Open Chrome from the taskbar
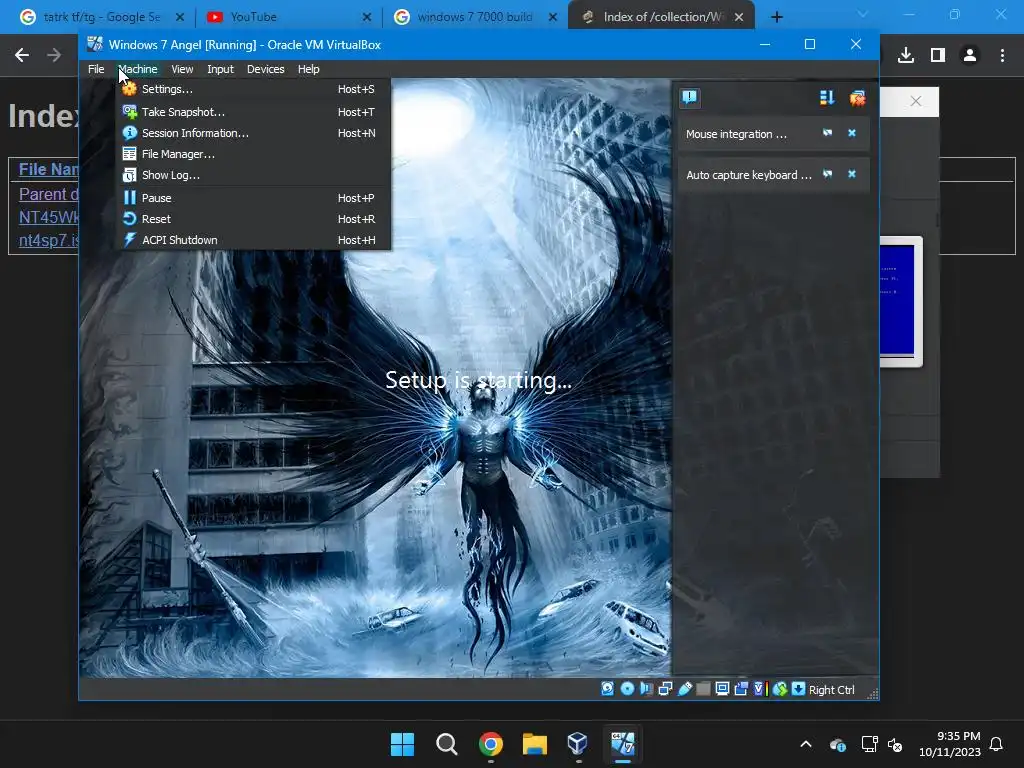 coord(490,744)
